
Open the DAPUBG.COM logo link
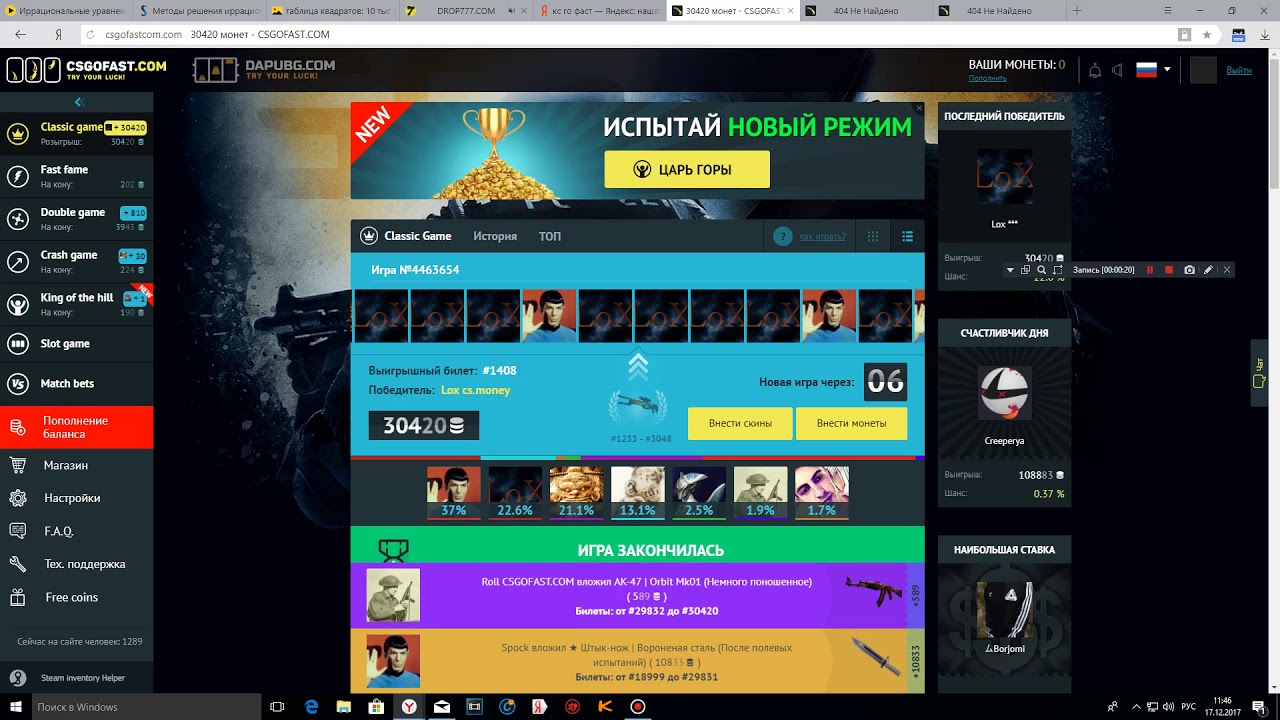tap(264, 70)
